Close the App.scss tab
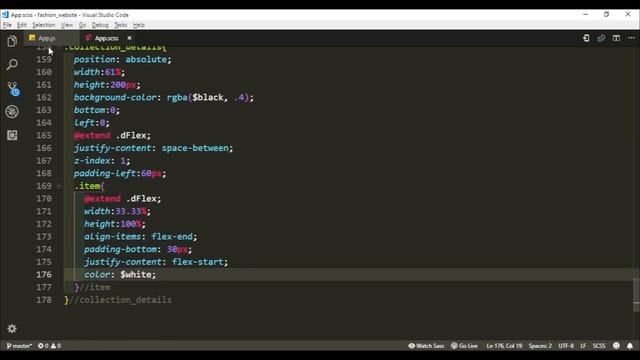This screenshot has height=360, width=640. pyautogui.click(x=129, y=38)
